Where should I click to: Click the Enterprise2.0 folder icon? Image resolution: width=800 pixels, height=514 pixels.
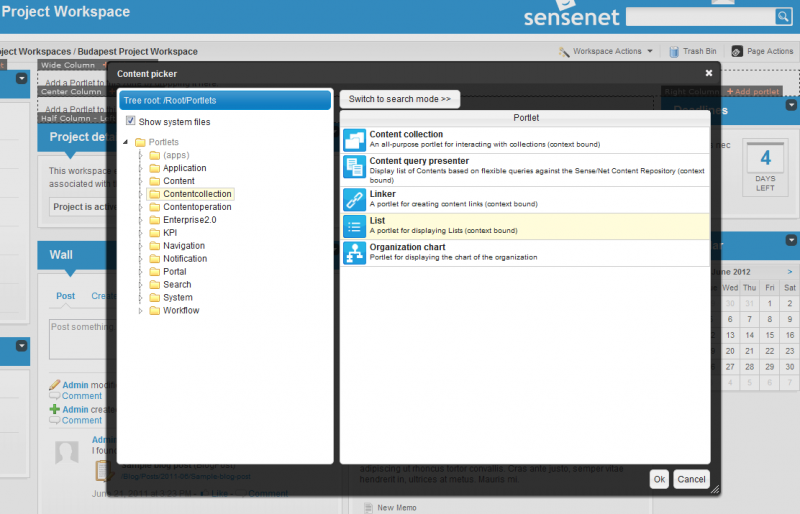click(x=155, y=220)
